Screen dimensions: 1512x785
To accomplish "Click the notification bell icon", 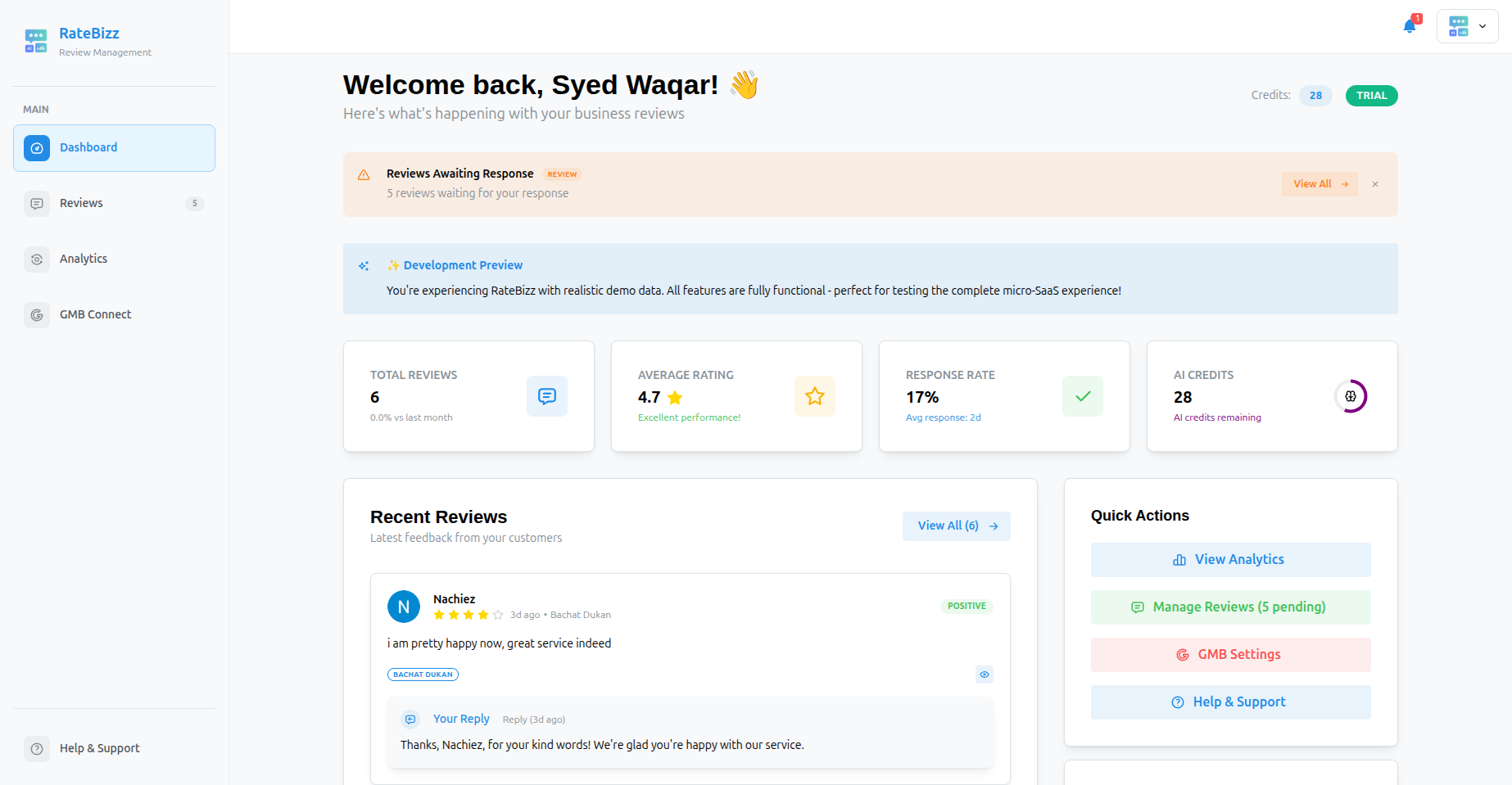I will tap(1410, 25).
